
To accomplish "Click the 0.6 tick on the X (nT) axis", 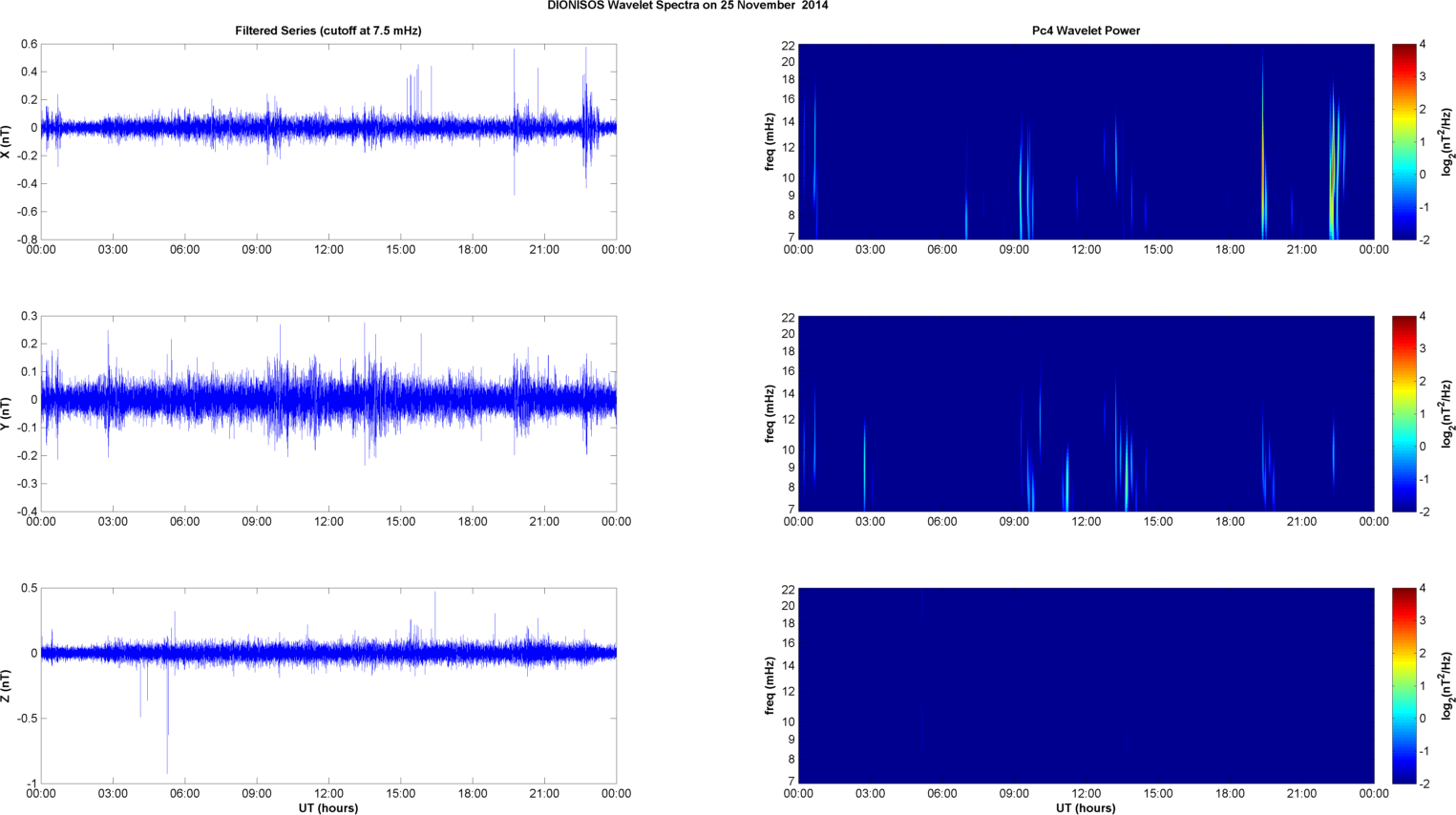I will pos(29,44).
